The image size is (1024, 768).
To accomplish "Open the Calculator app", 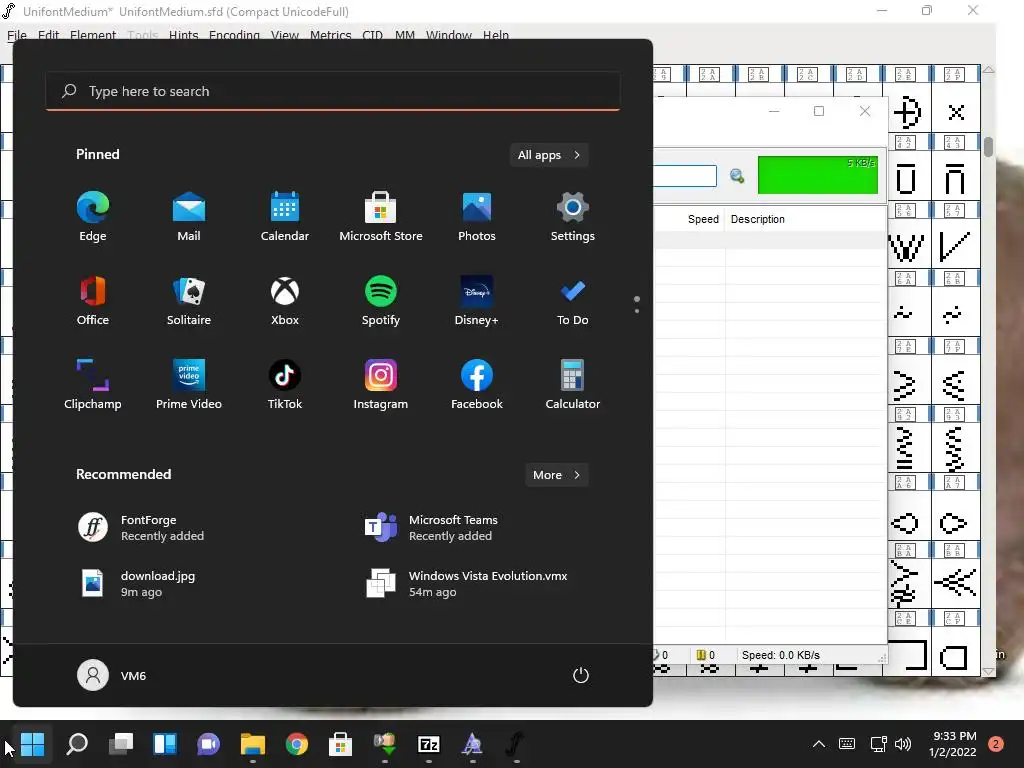I will pyautogui.click(x=573, y=385).
